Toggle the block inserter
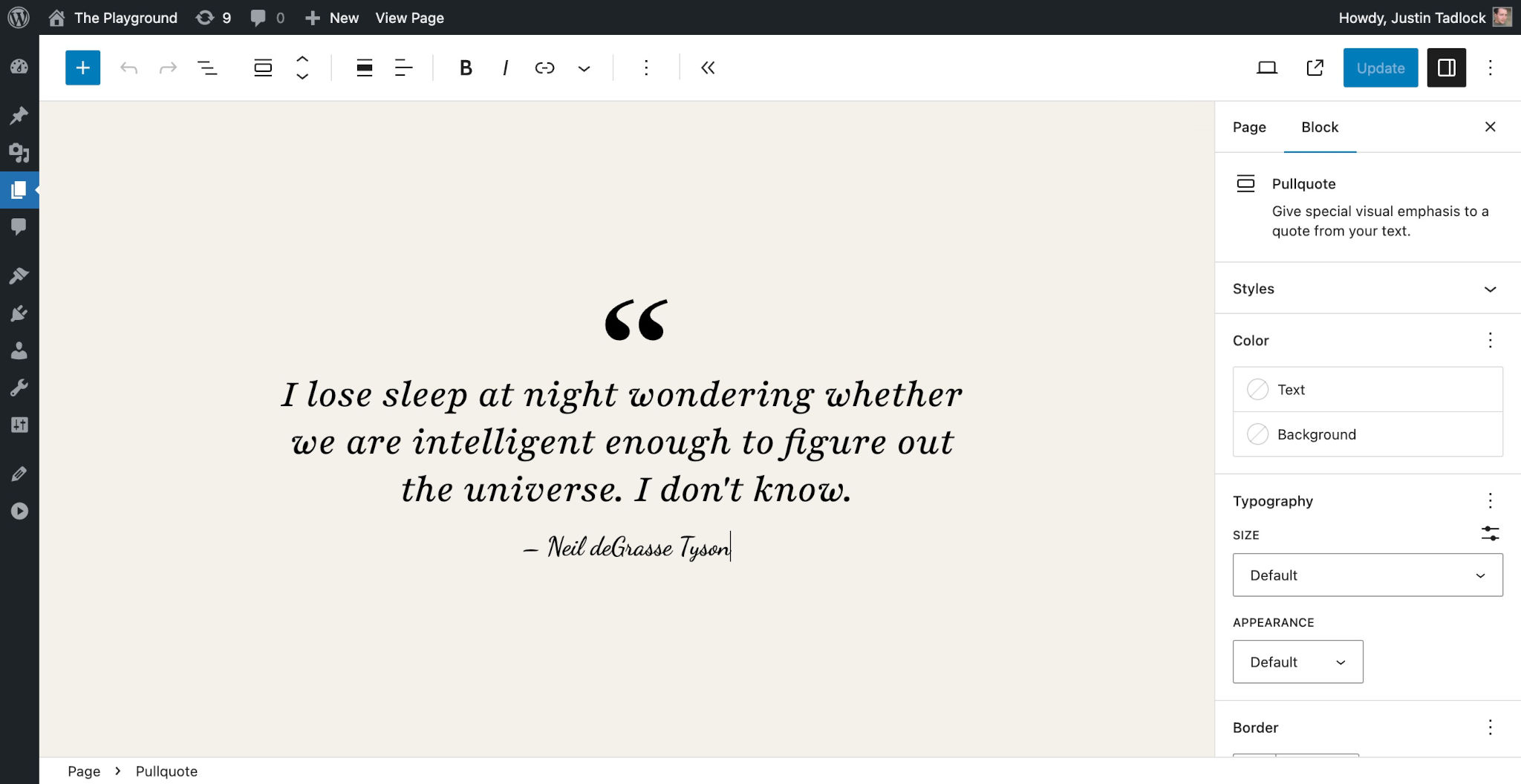This screenshot has height=784, width=1521. 82,68
